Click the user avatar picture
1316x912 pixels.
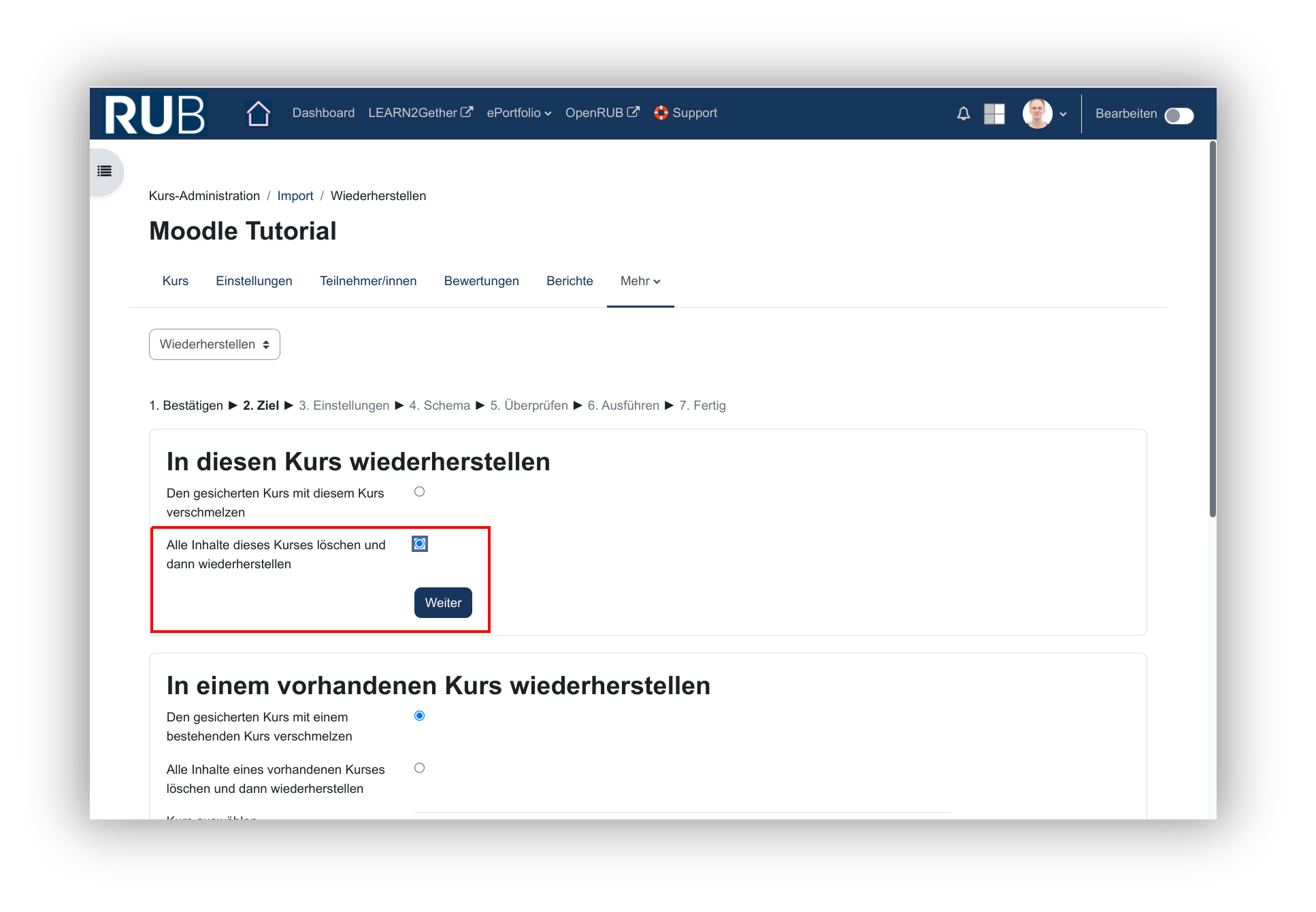click(1037, 114)
